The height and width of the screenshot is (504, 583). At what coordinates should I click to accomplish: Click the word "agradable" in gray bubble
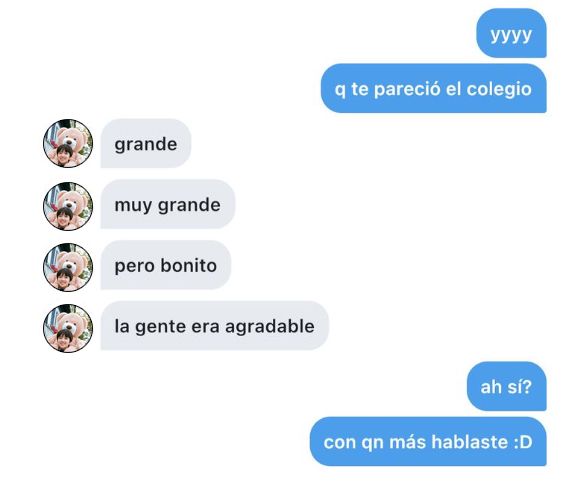tap(270, 327)
